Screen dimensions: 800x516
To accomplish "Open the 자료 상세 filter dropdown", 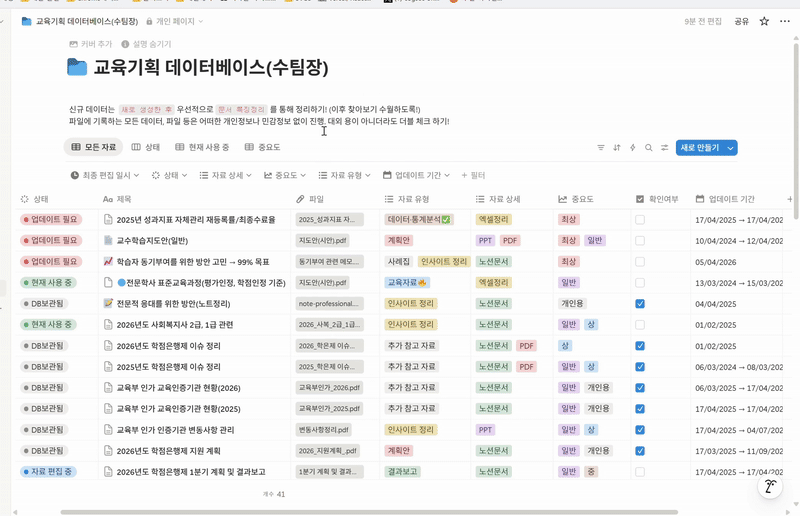I will click(226, 175).
